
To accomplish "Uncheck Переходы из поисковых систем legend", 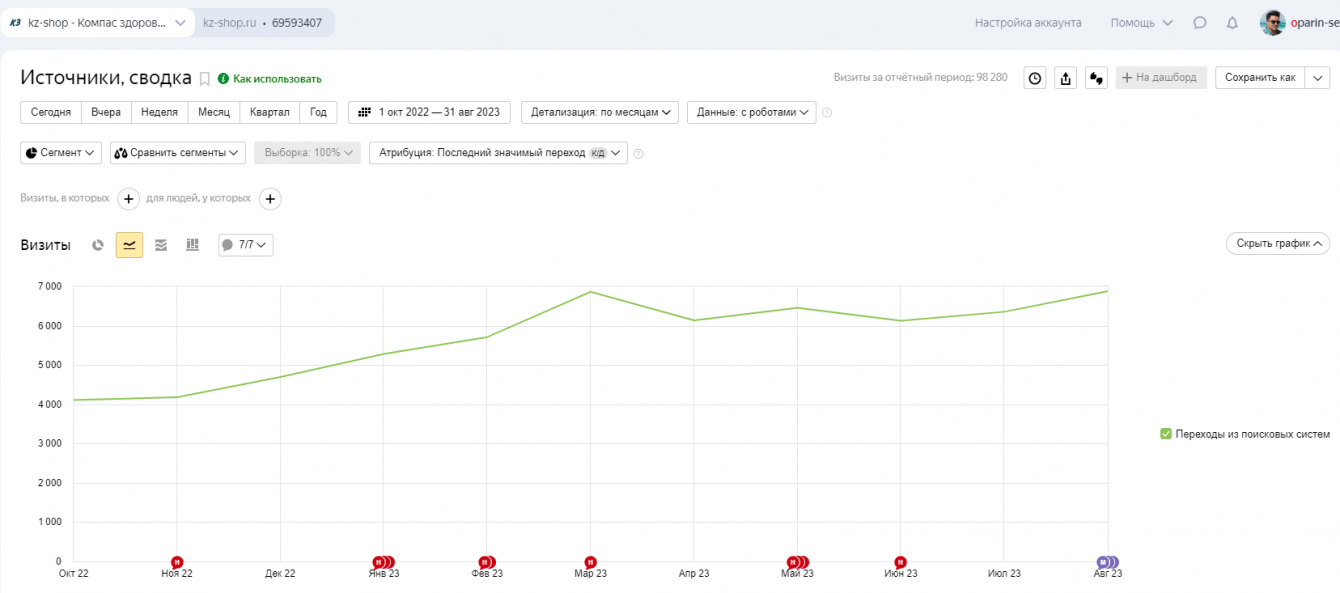I will [1166, 434].
